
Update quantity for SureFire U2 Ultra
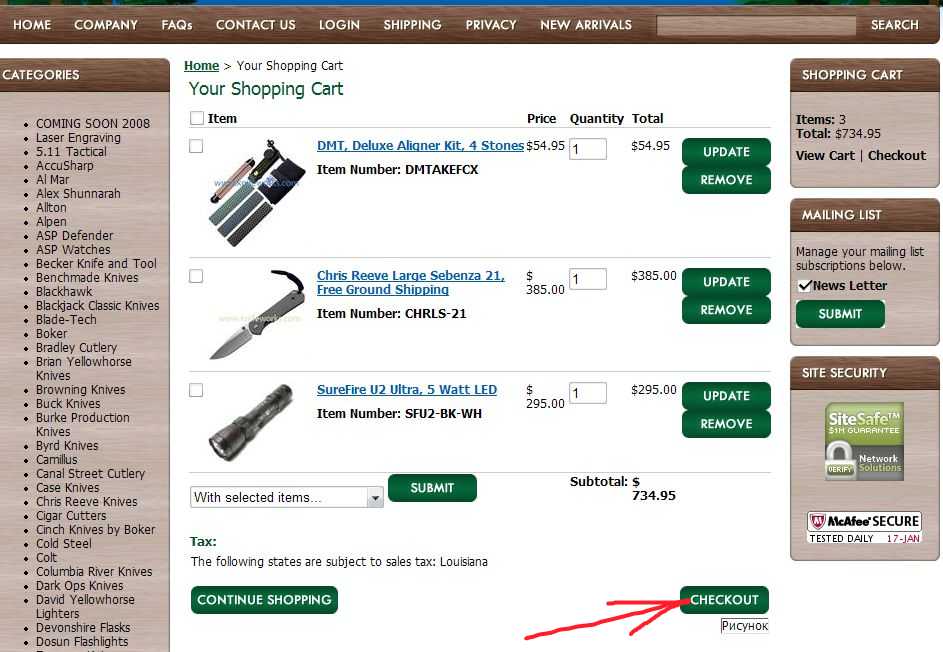pyautogui.click(x=726, y=396)
